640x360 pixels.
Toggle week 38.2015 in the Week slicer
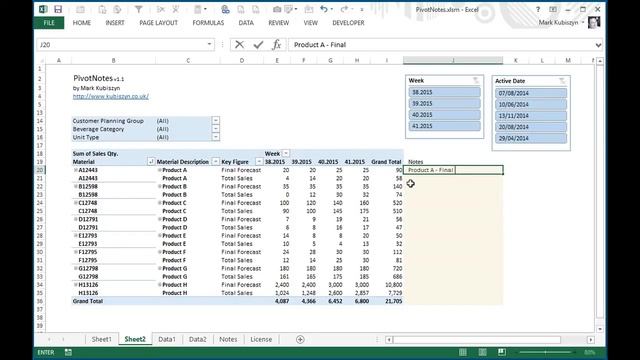tap(444, 92)
